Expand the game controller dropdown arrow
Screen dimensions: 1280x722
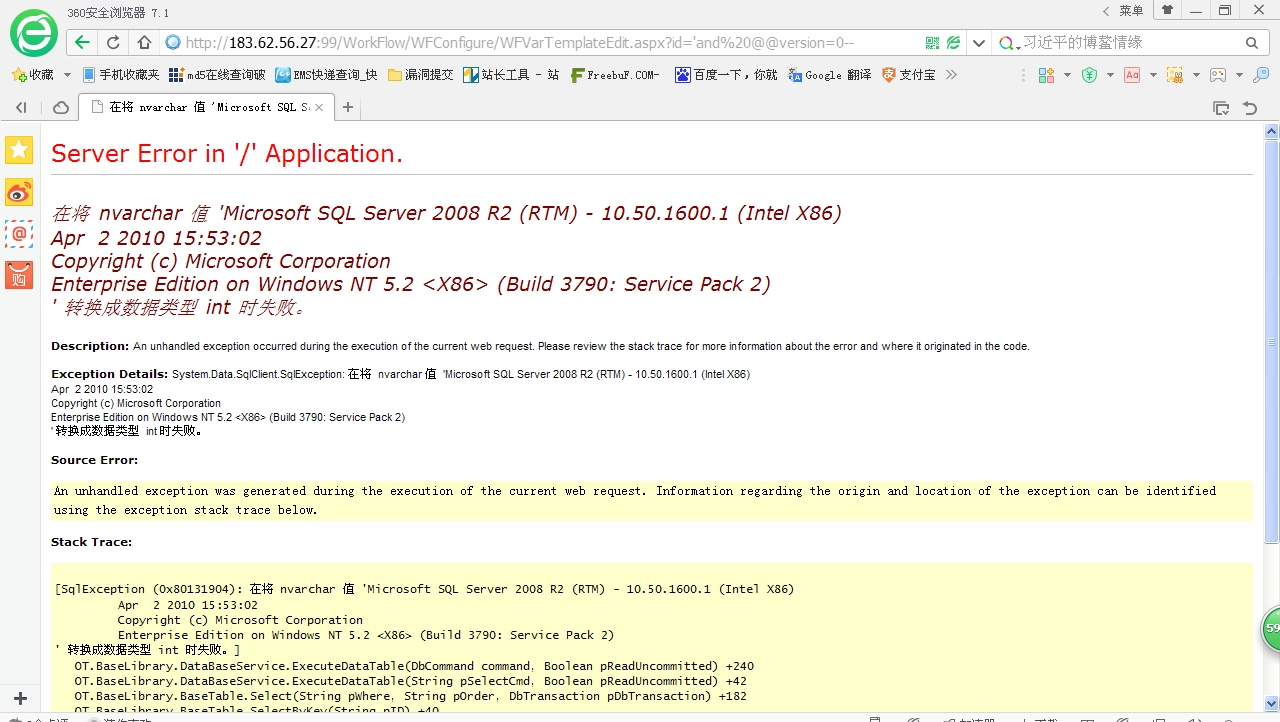[1239, 75]
